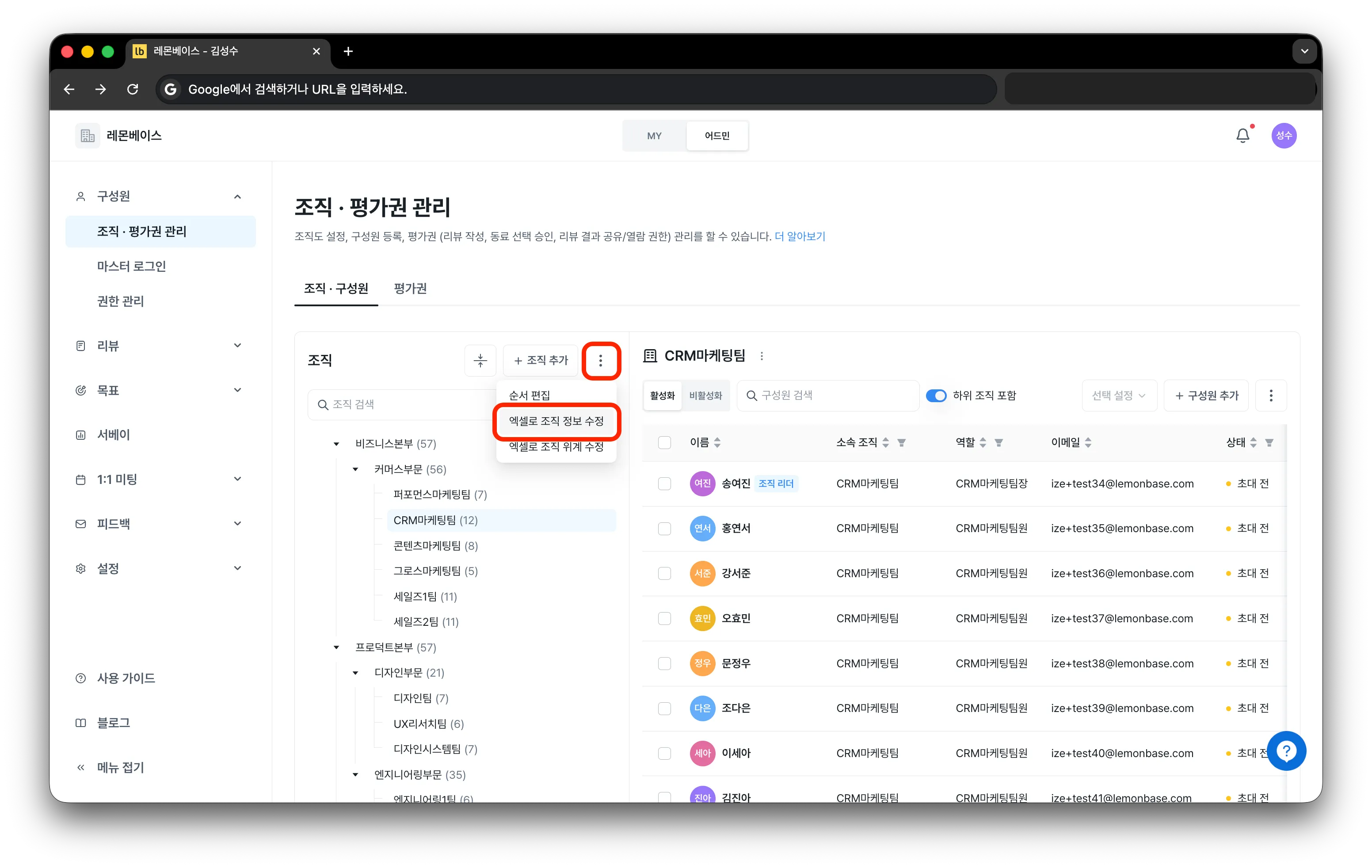Open 사용 가이드 in the sidebar

[x=126, y=678]
